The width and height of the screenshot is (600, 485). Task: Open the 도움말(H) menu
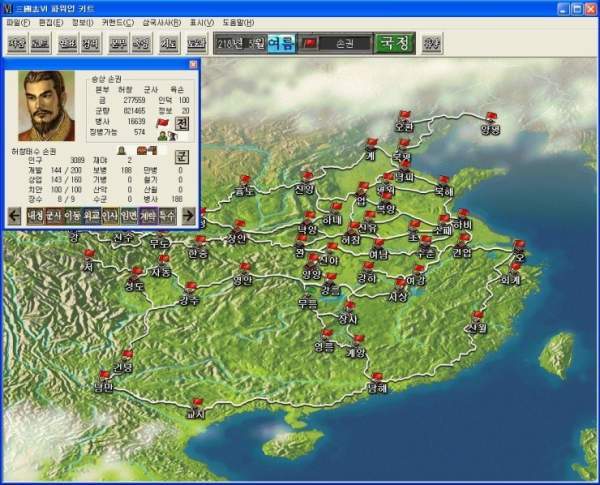[x=238, y=23]
